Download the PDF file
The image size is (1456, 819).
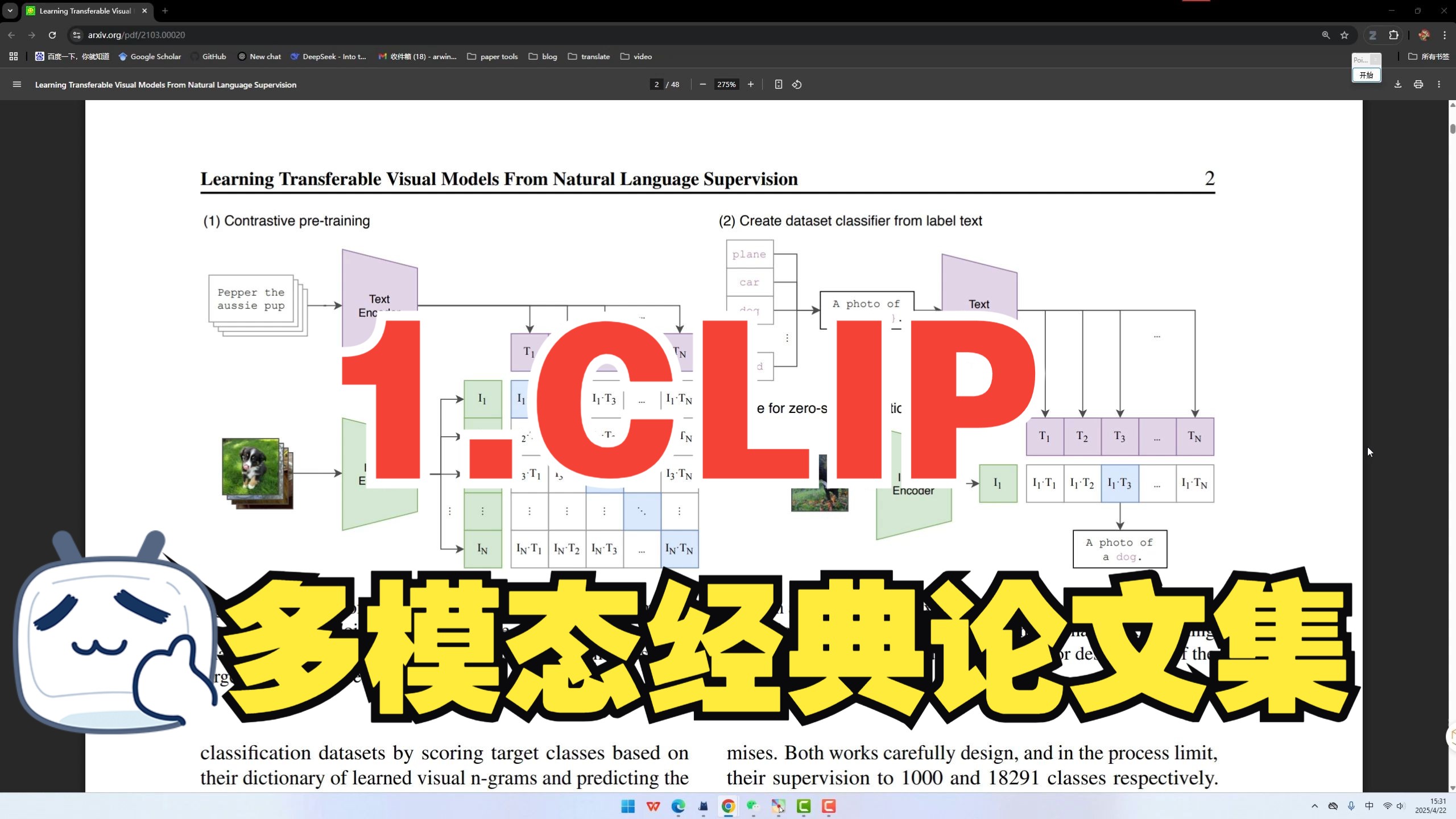tap(1398, 84)
